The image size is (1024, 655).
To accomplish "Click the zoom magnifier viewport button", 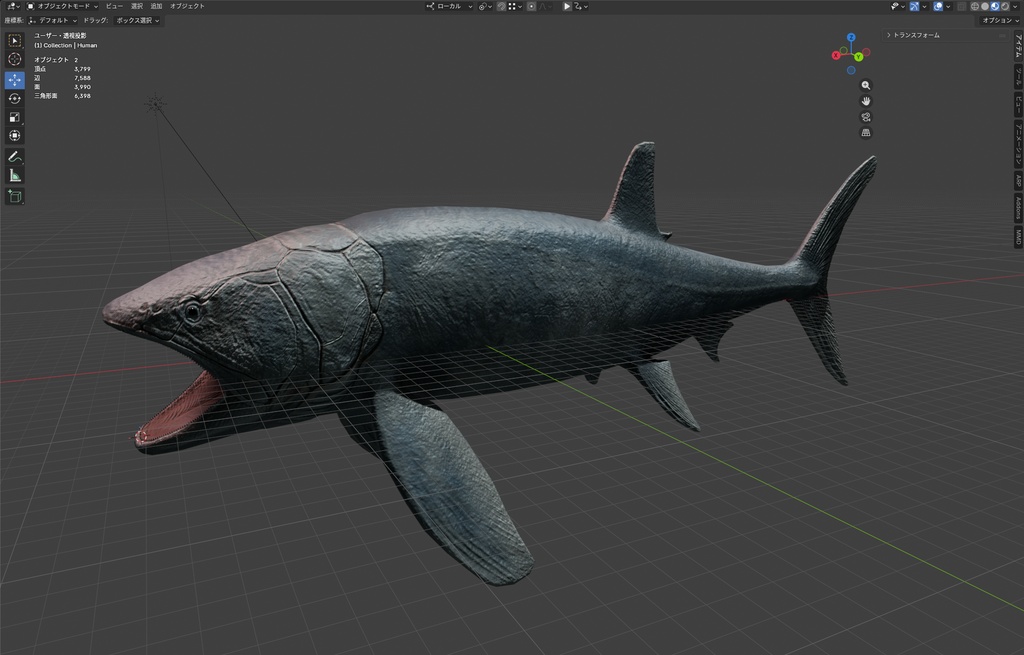I will pyautogui.click(x=866, y=86).
